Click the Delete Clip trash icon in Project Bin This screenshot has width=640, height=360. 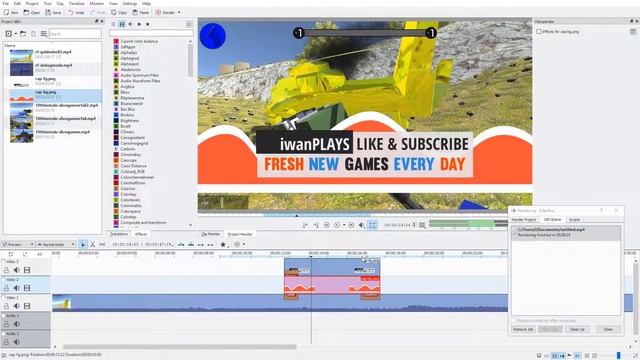click(33, 33)
